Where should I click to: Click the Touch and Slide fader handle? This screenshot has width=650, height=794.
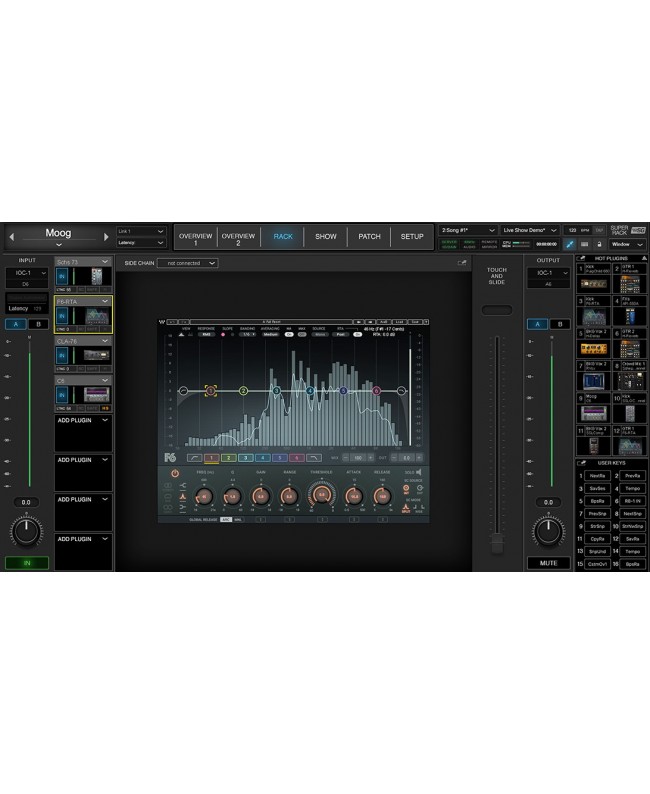coord(497,545)
